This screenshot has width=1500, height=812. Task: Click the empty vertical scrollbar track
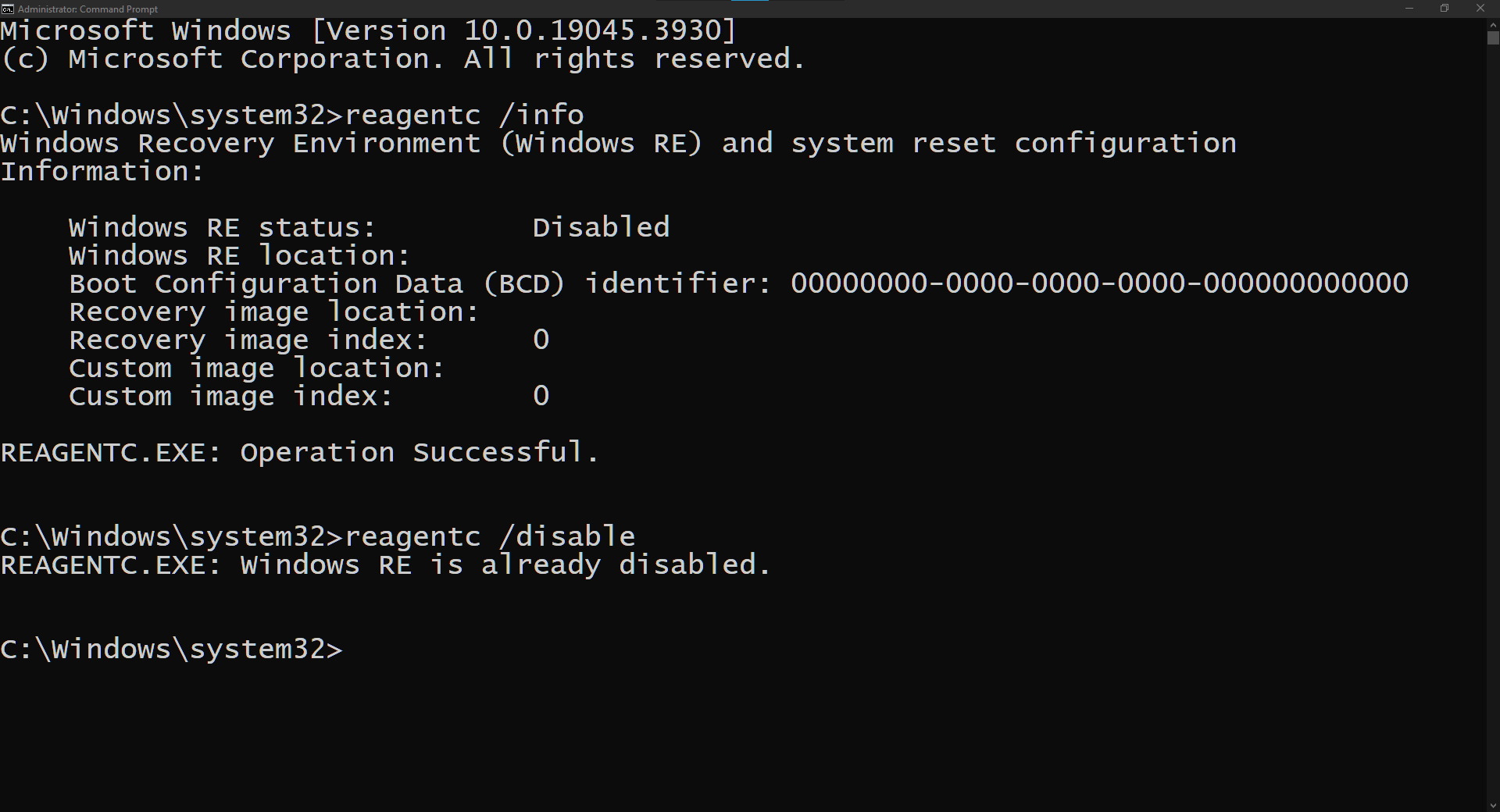tap(1493, 422)
